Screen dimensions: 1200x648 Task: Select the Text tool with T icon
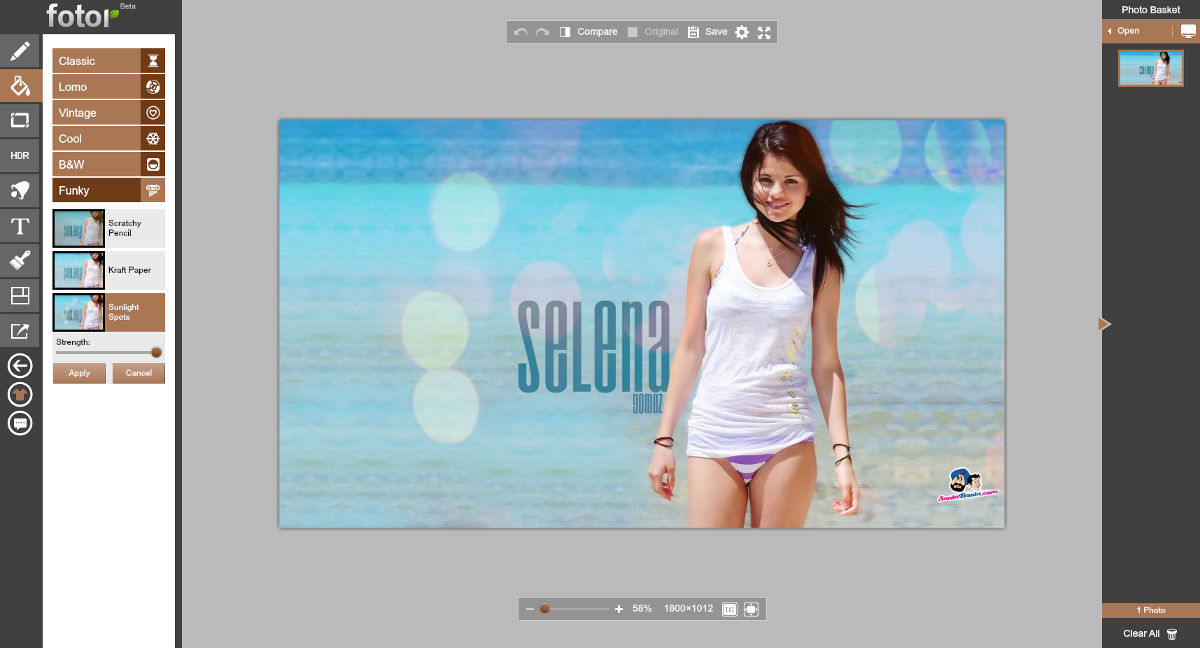tap(20, 226)
